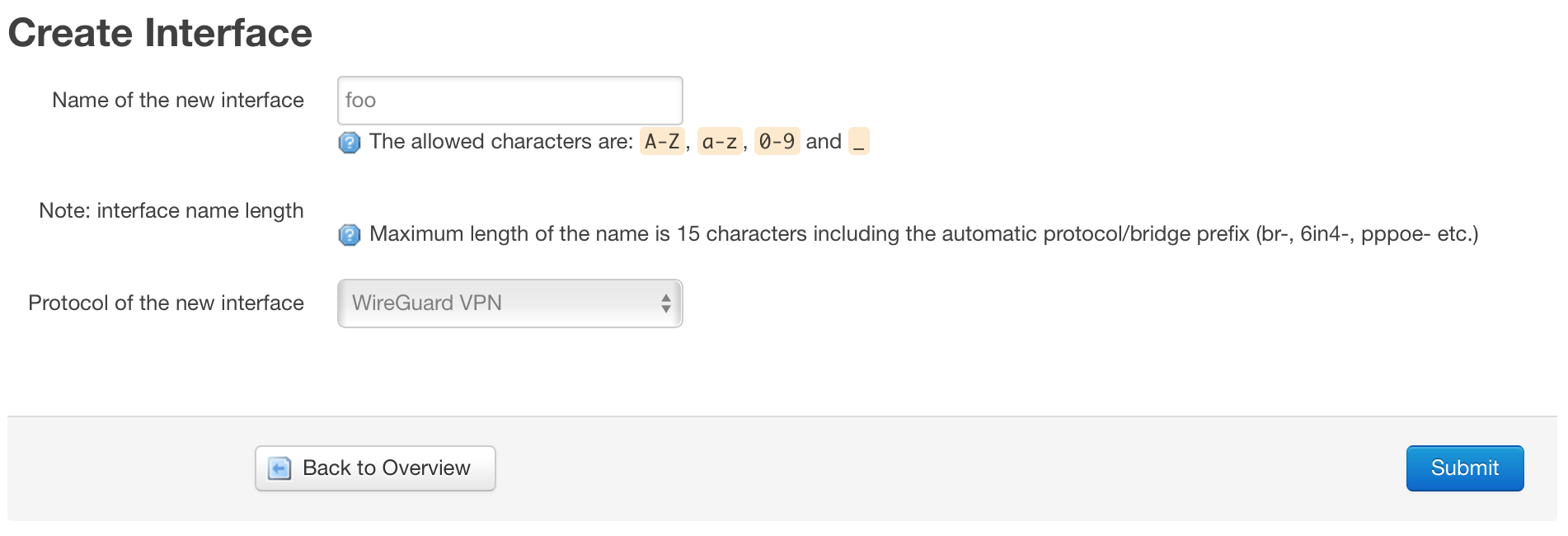Click the "pppoe- etc.)" prefix example text
Screen dimensions: 1568x536
point(1420,234)
